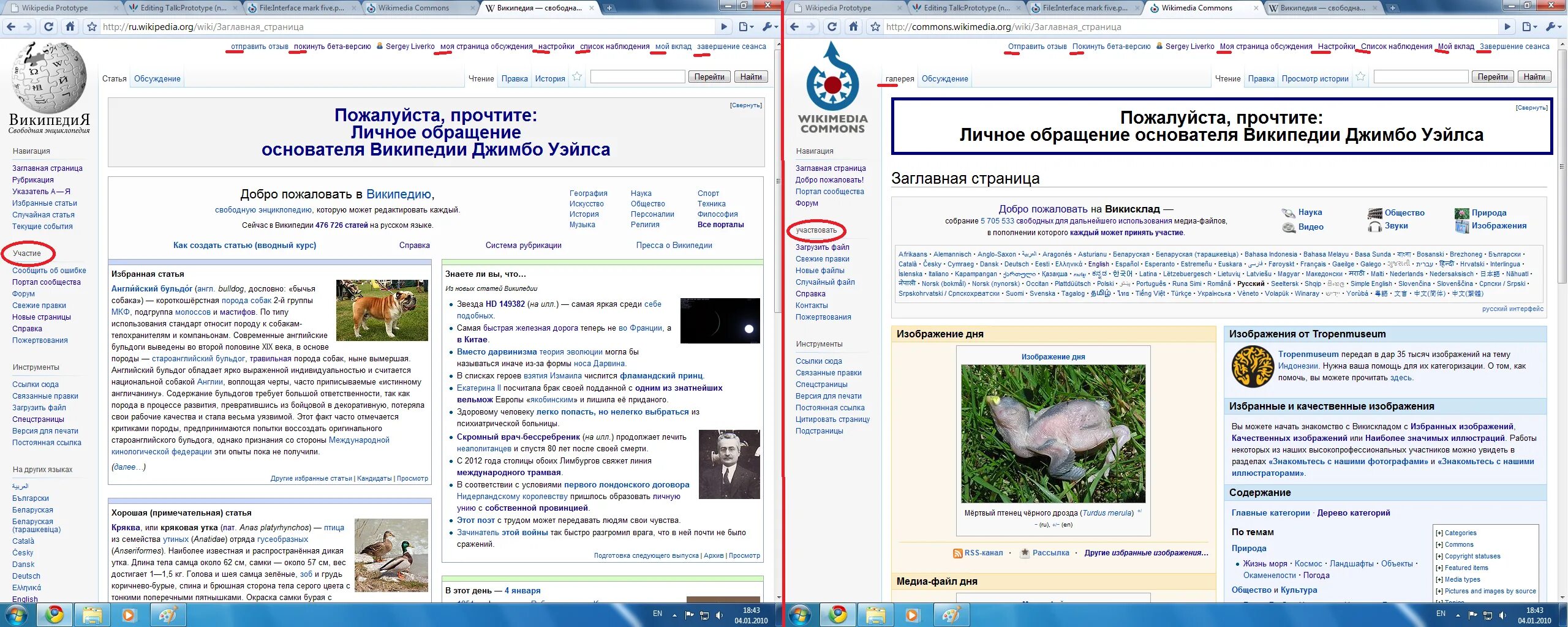The height and width of the screenshot is (627, 1568).
Task: Click the Завершение сеанса link on Commons
Action: (1515, 47)
